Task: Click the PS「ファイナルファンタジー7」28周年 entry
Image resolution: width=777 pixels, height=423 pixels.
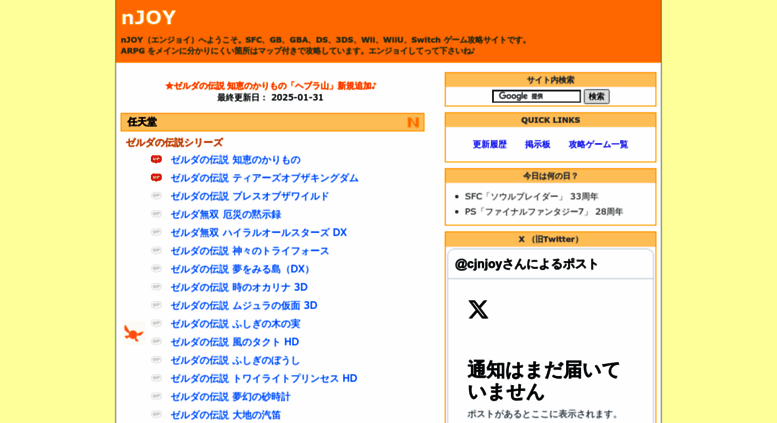Action: [544, 212]
